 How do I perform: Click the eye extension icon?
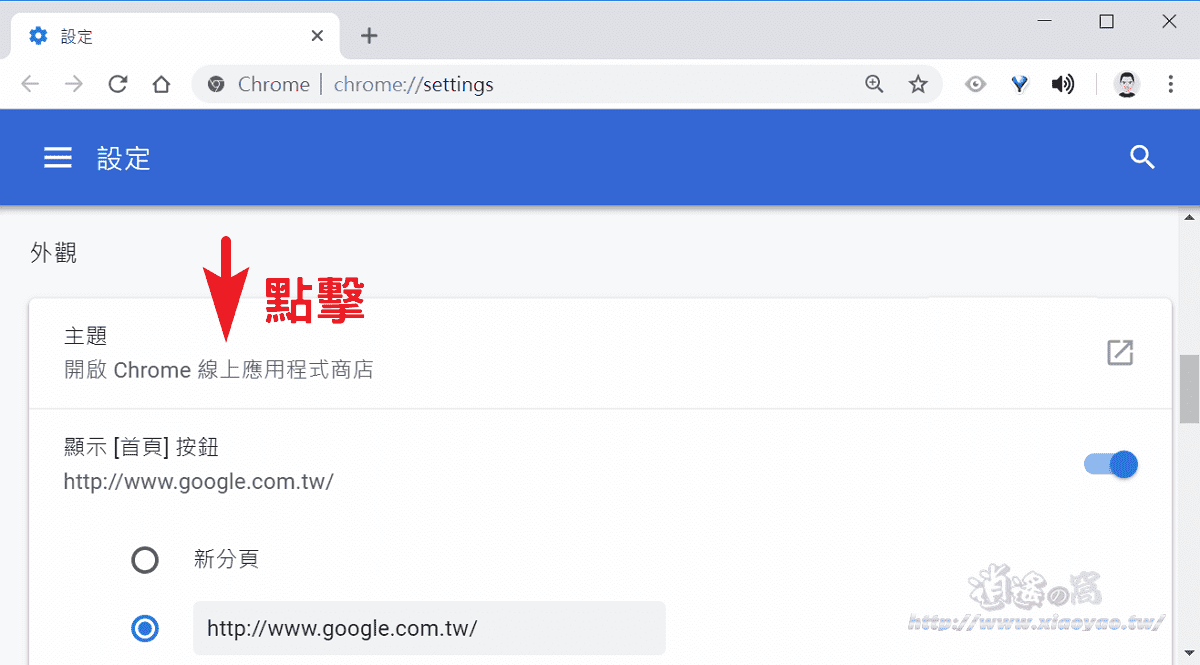pyautogui.click(x=975, y=84)
